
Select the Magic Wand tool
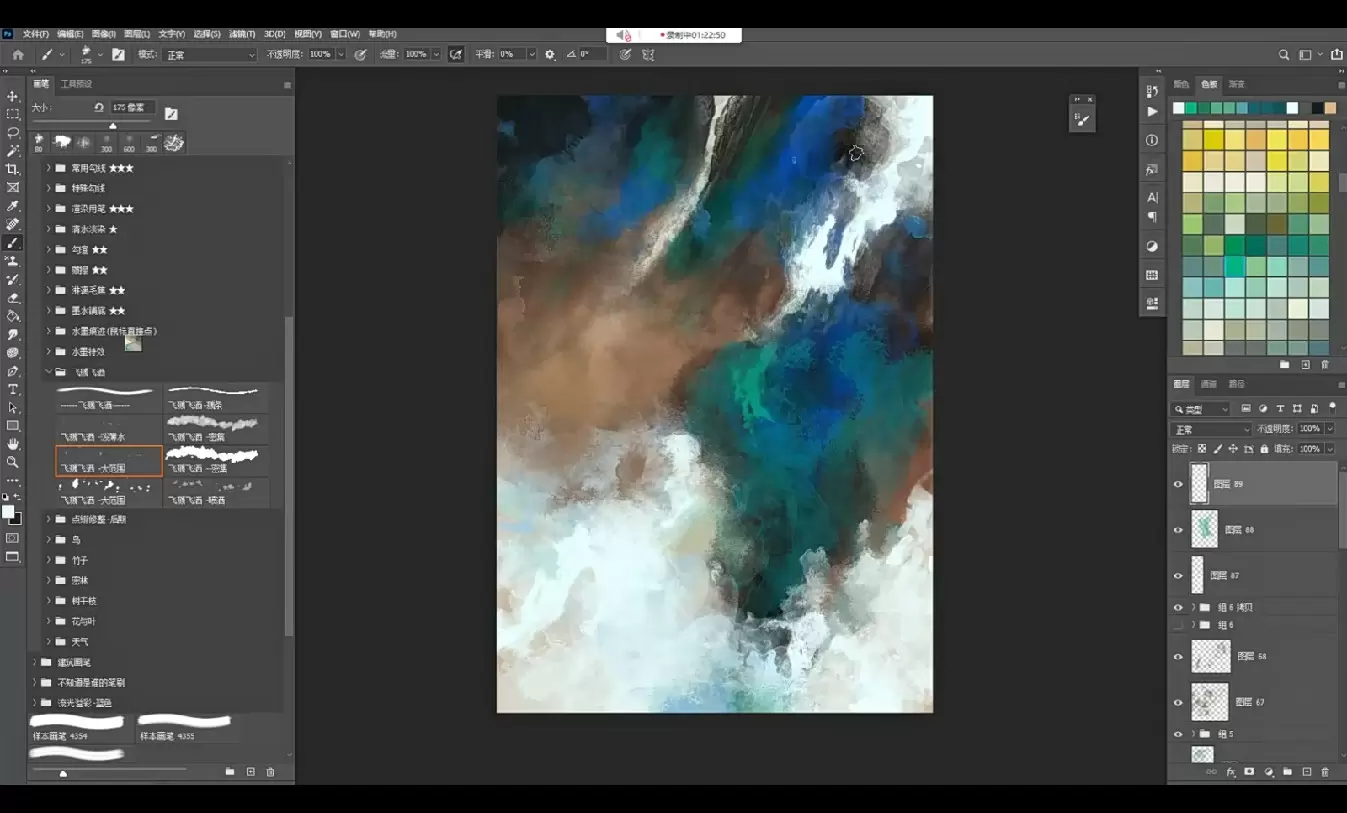13,151
